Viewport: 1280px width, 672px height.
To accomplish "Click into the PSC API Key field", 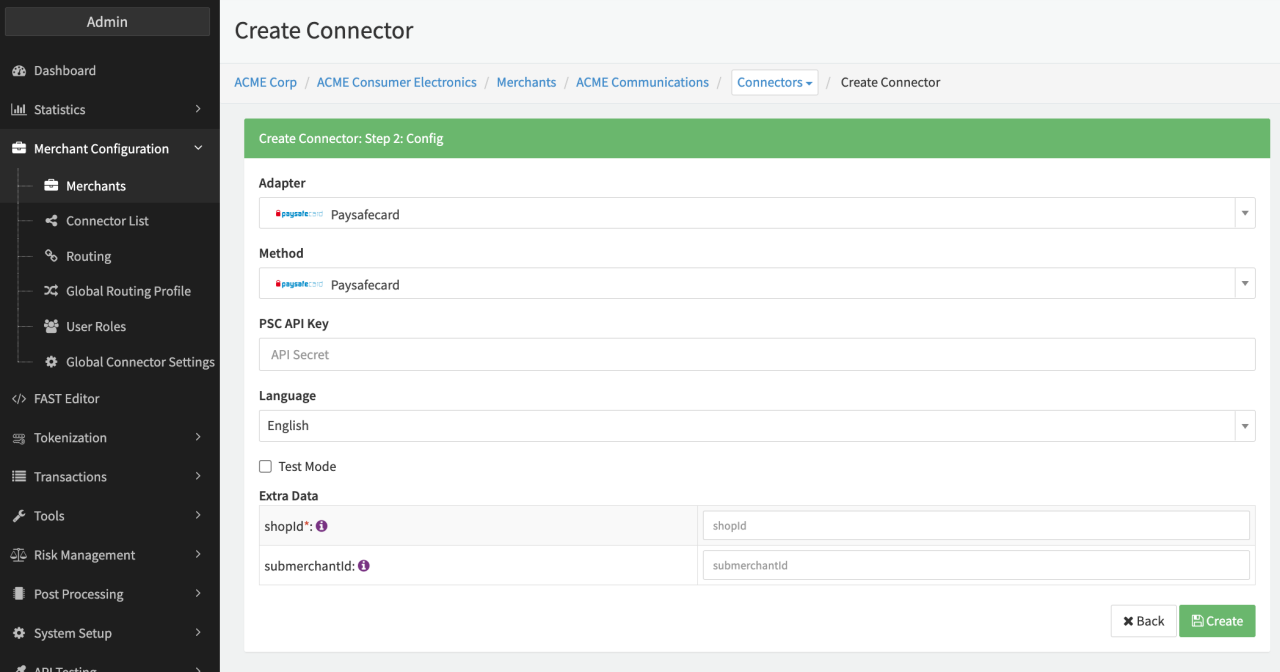I will point(756,355).
